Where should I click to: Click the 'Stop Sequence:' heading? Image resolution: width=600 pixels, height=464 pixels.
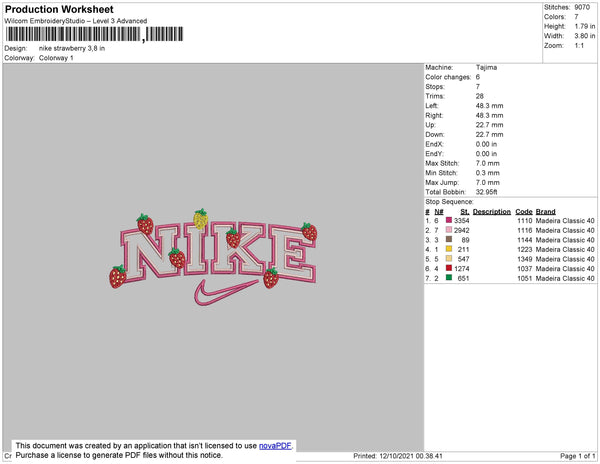click(x=449, y=202)
